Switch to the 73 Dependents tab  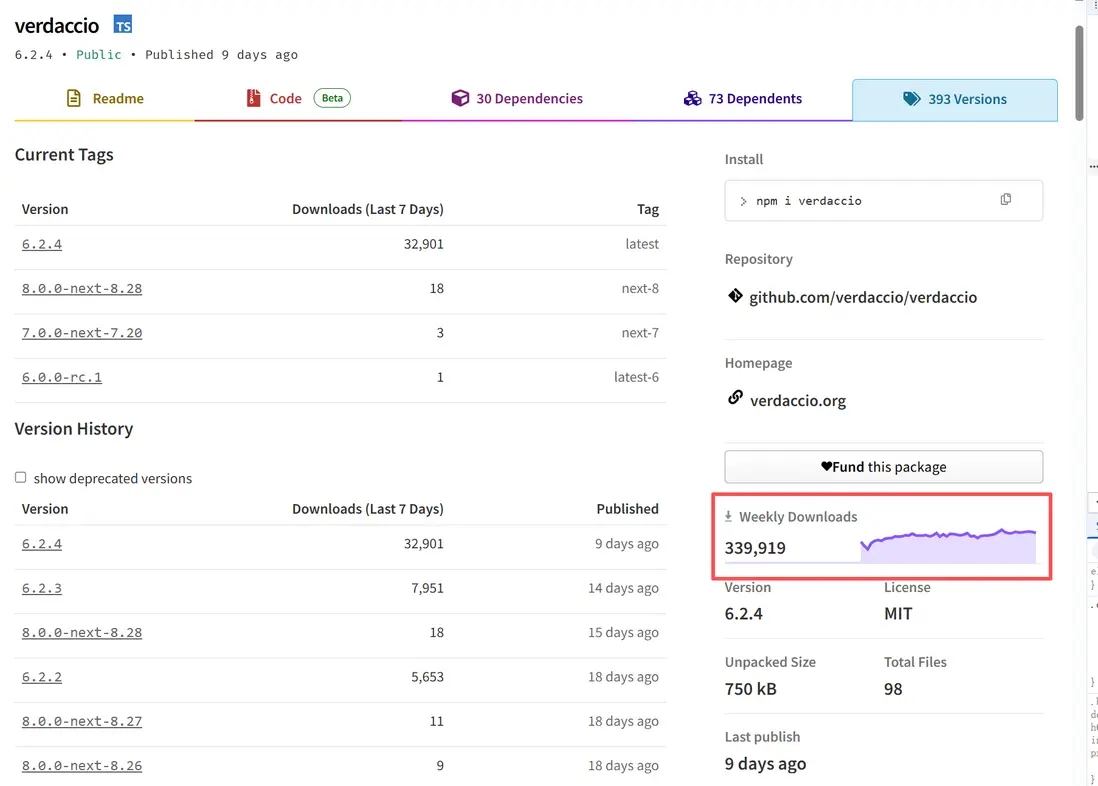(755, 99)
